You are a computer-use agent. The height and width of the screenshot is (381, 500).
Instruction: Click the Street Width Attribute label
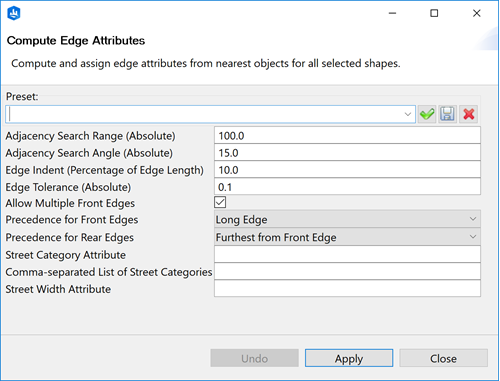click(x=58, y=289)
